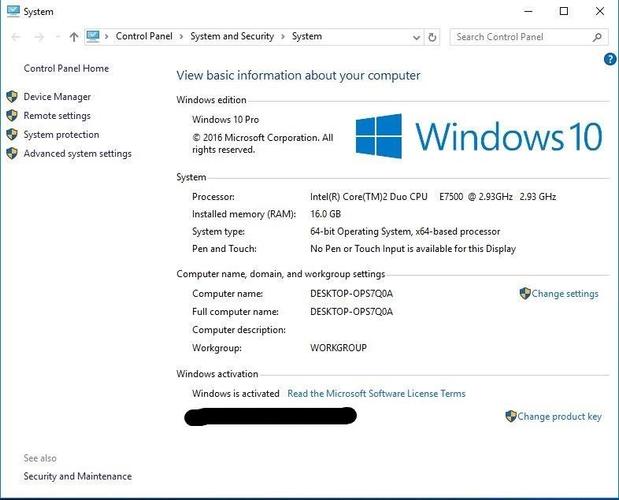
Task: Select System breadcrumb item
Action: (x=307, y=36)
